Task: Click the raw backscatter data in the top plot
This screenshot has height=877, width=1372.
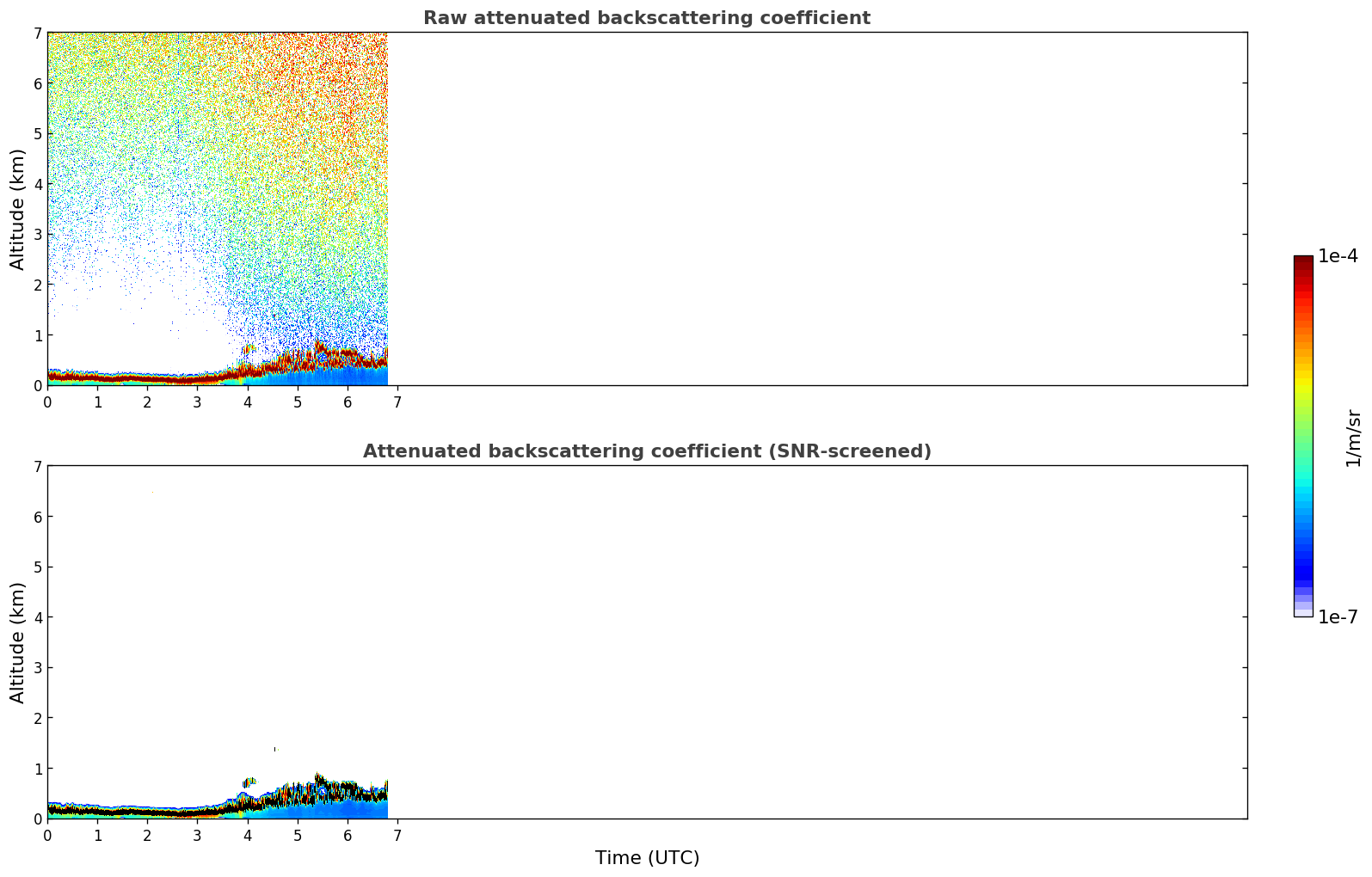Action: [x=218, y=209]
